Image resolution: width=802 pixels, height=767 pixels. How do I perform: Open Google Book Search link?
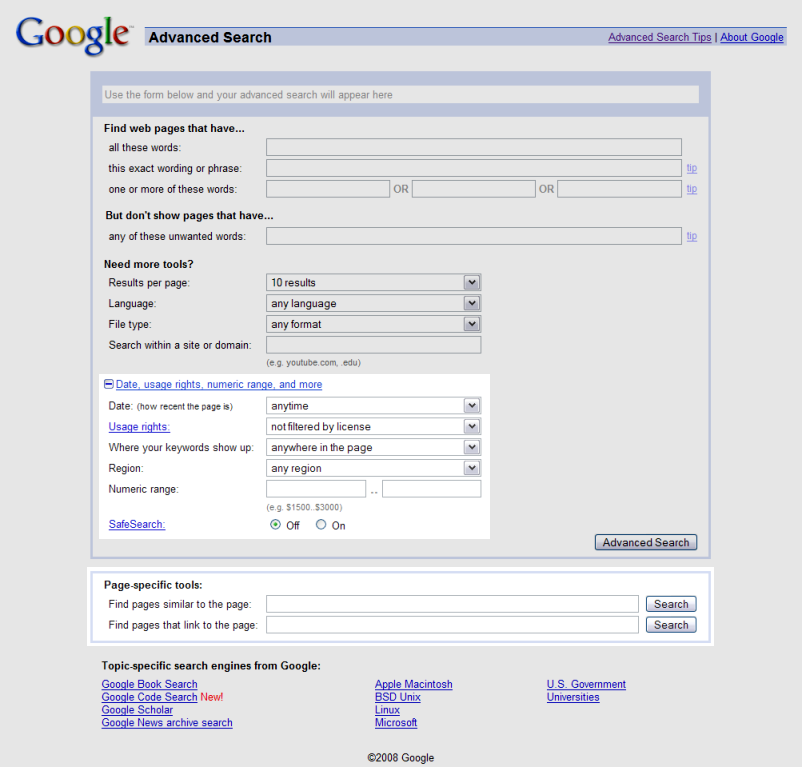click(x=149, y=684)
